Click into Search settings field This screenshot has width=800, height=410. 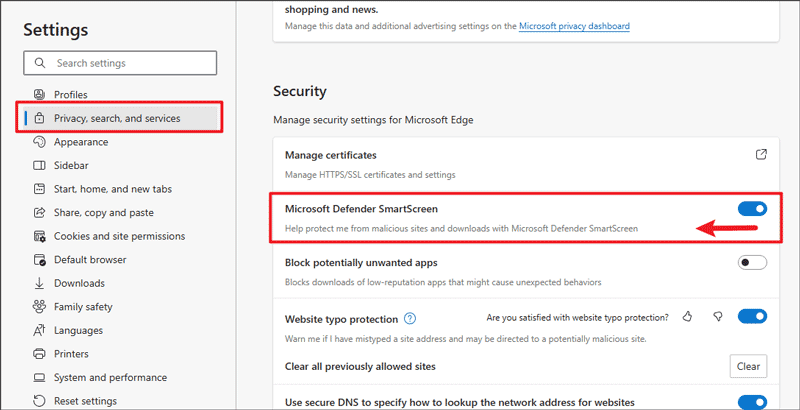pyautogui.click(x=120, y=63)
